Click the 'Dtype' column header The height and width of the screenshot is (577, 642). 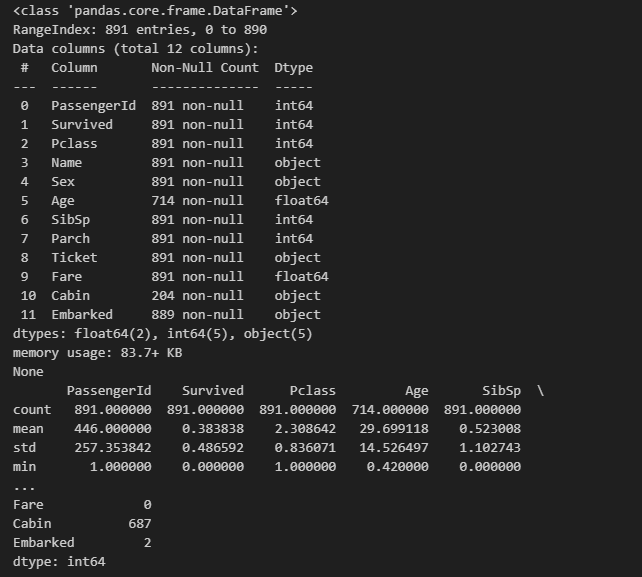[x=293, y=68]
